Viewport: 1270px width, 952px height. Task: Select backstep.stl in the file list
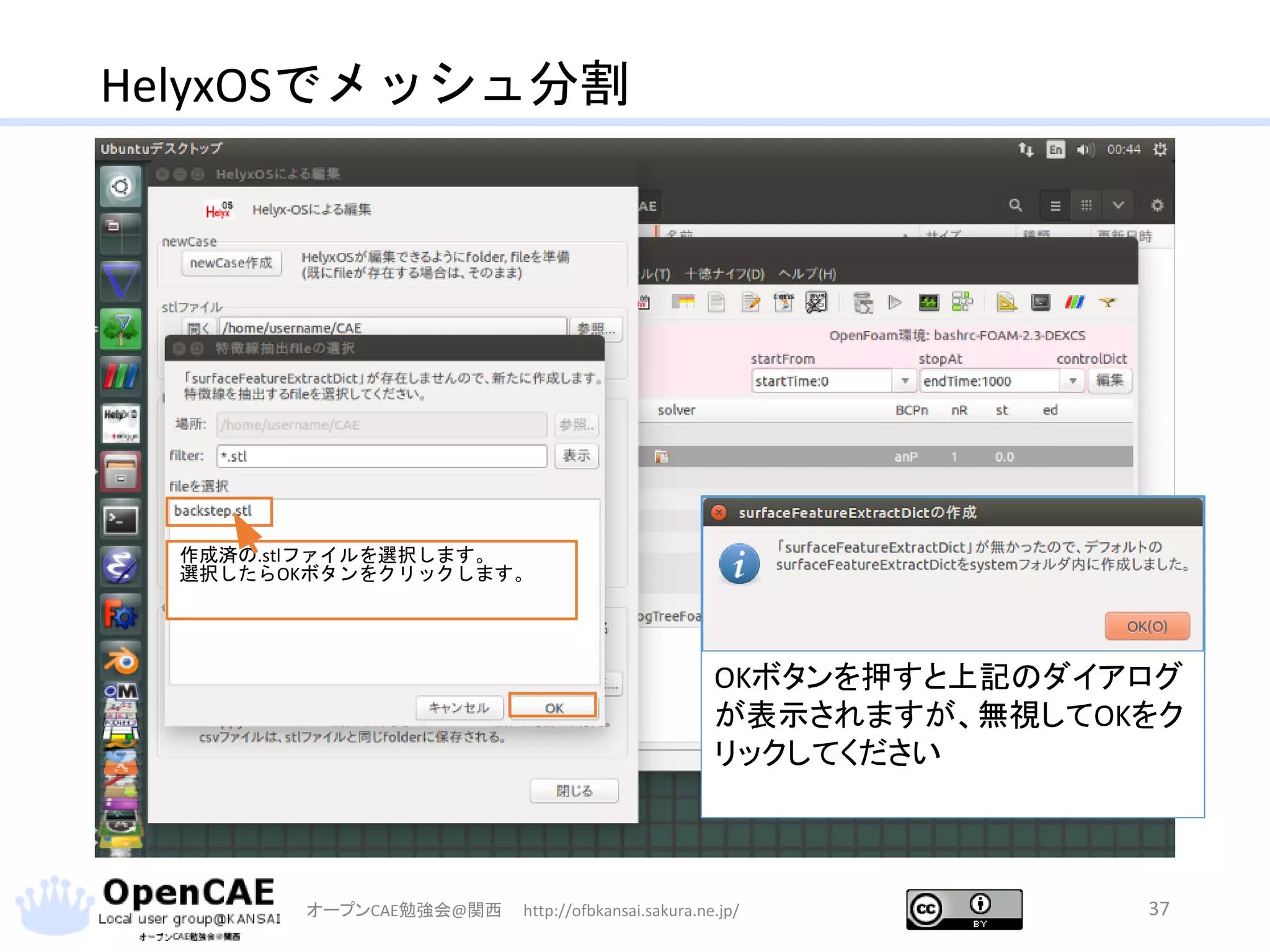pyautogui.click(x=213, y=511)
